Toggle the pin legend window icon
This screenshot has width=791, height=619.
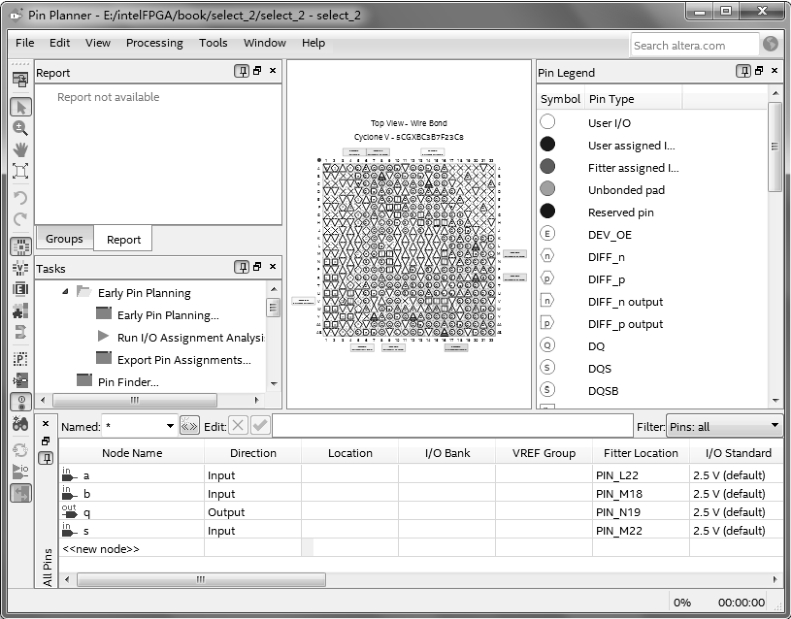pyautogui.click(x=21, y=402)
